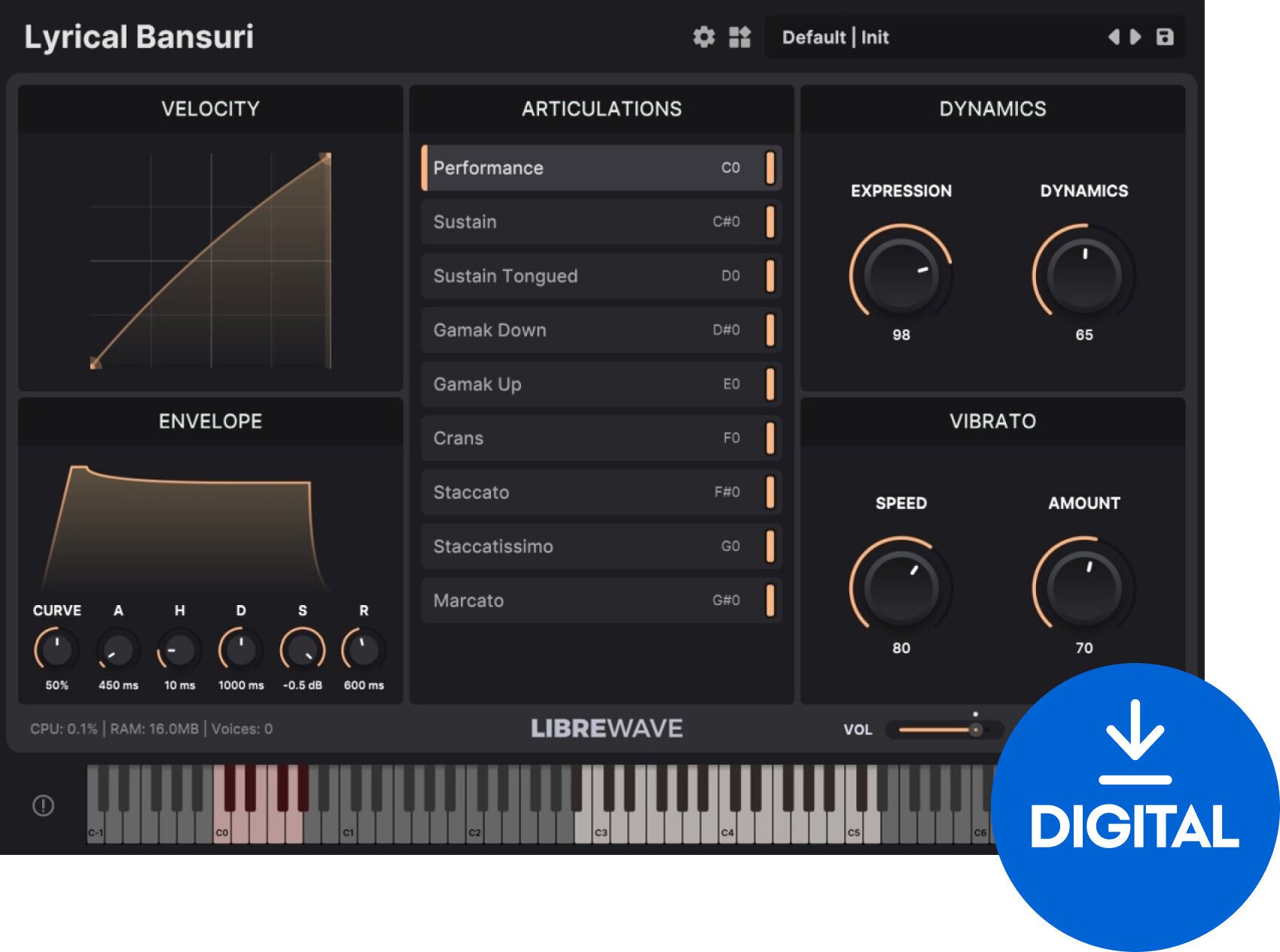Click the velocity curve top-right node
Image resolution: width=1280 pixels, height=952 pixels.
325,158
